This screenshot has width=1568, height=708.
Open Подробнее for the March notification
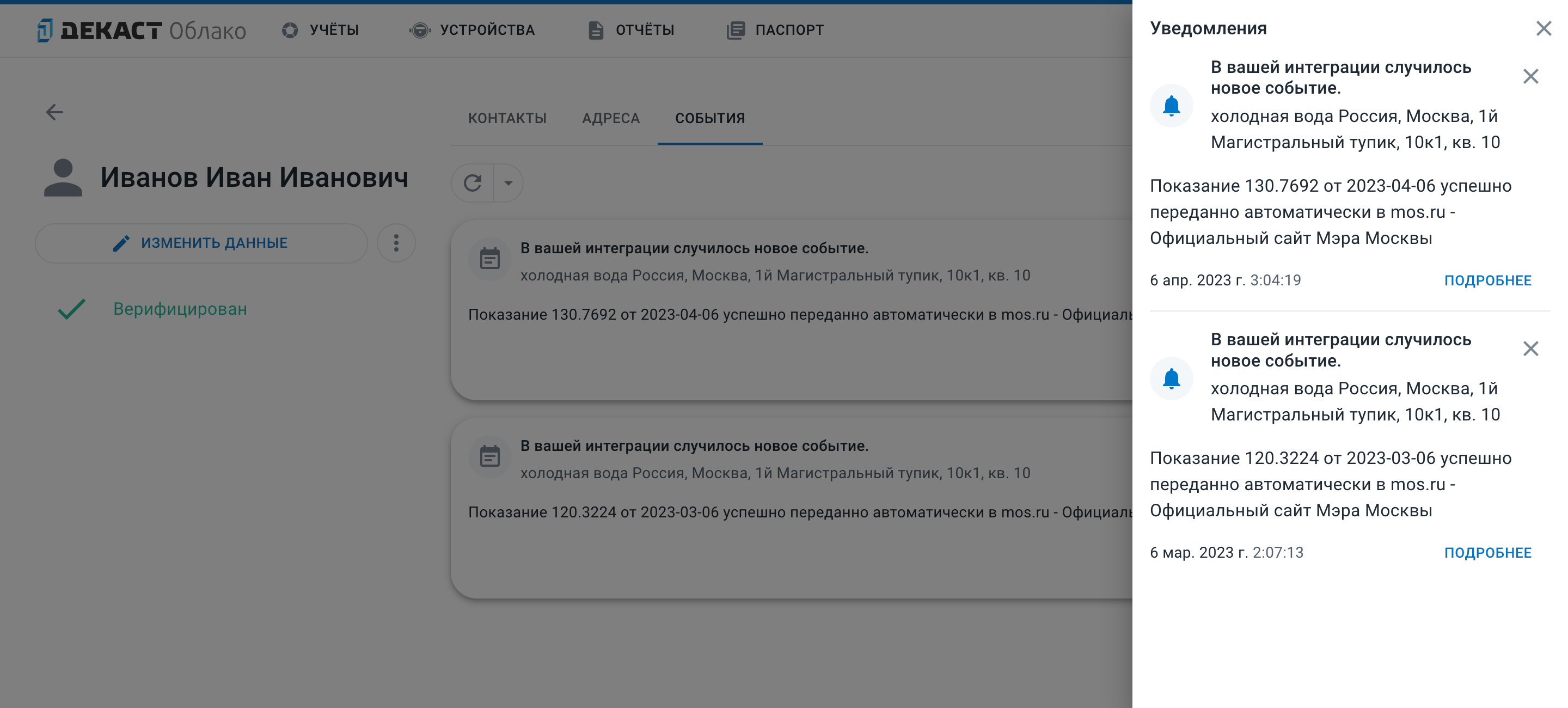click(1487, 552)
